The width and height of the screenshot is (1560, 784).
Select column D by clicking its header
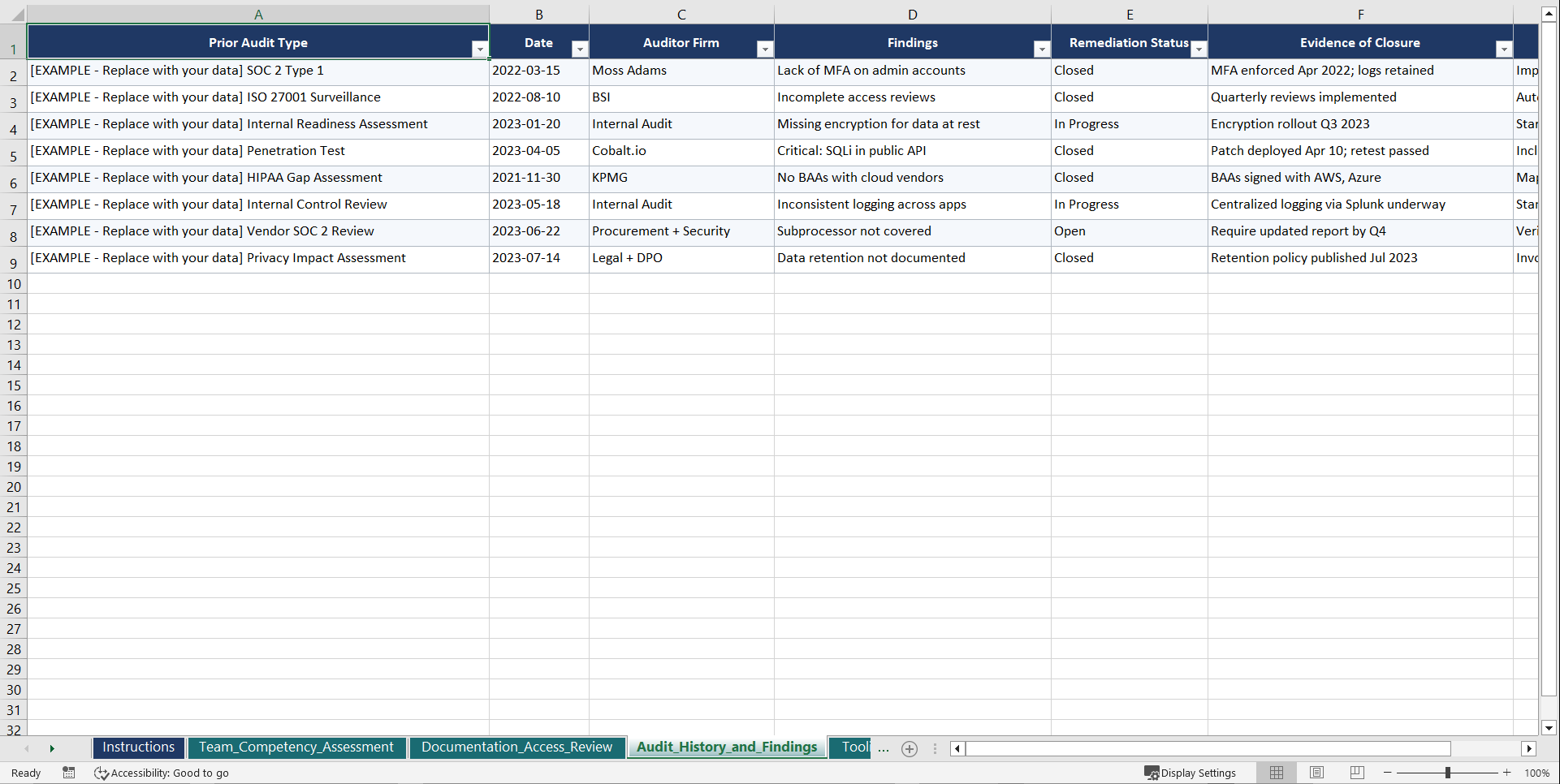912,14
